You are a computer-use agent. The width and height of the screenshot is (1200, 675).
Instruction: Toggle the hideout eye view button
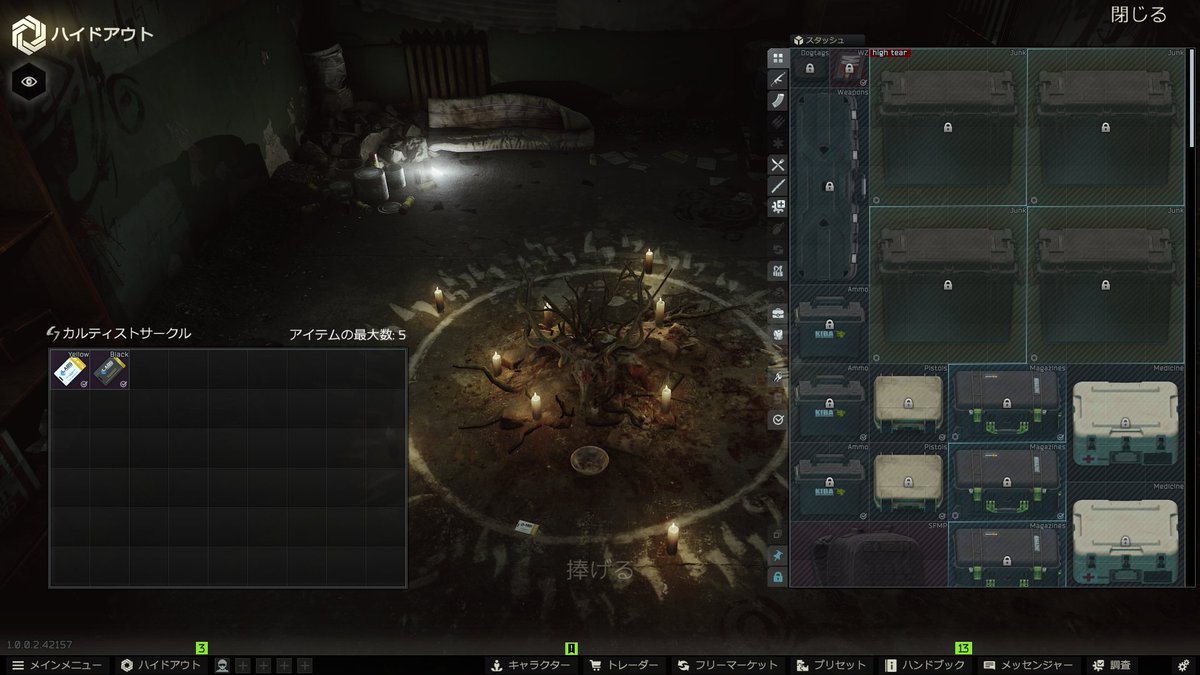click(x=28, y=81)
